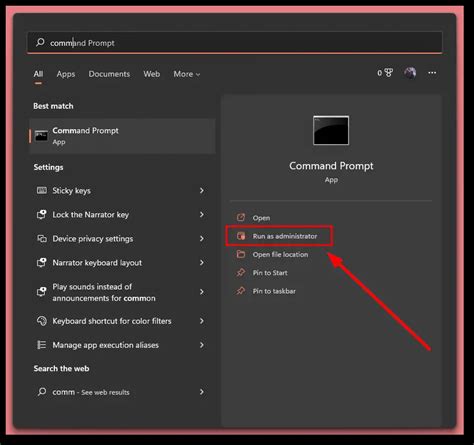Click the Open file location folder icon
474x445 pixels.
241,254
